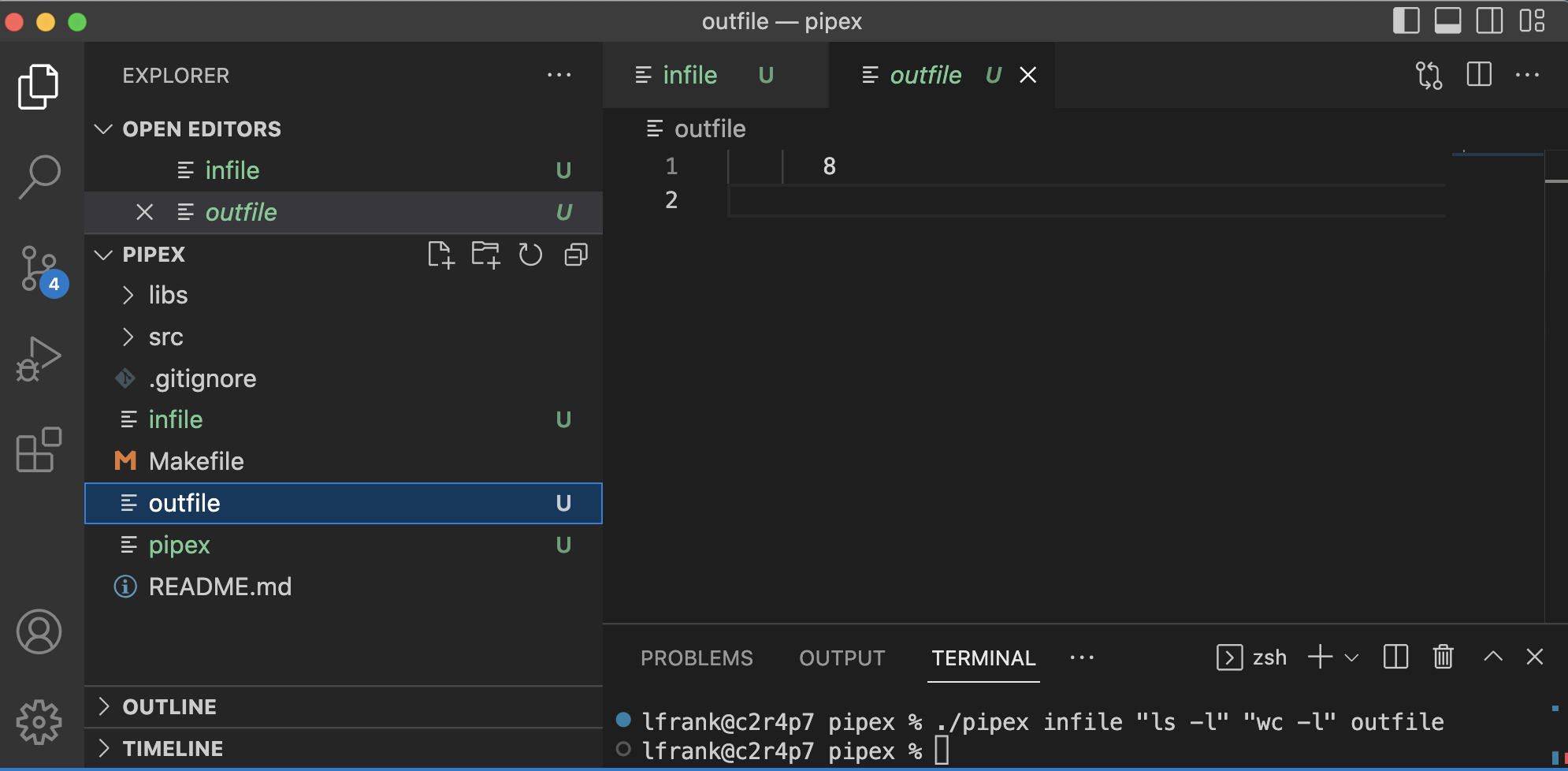The image size is (1568, 771).
Task: Open infile in PIPEX file tree
Action: (344, 419)
